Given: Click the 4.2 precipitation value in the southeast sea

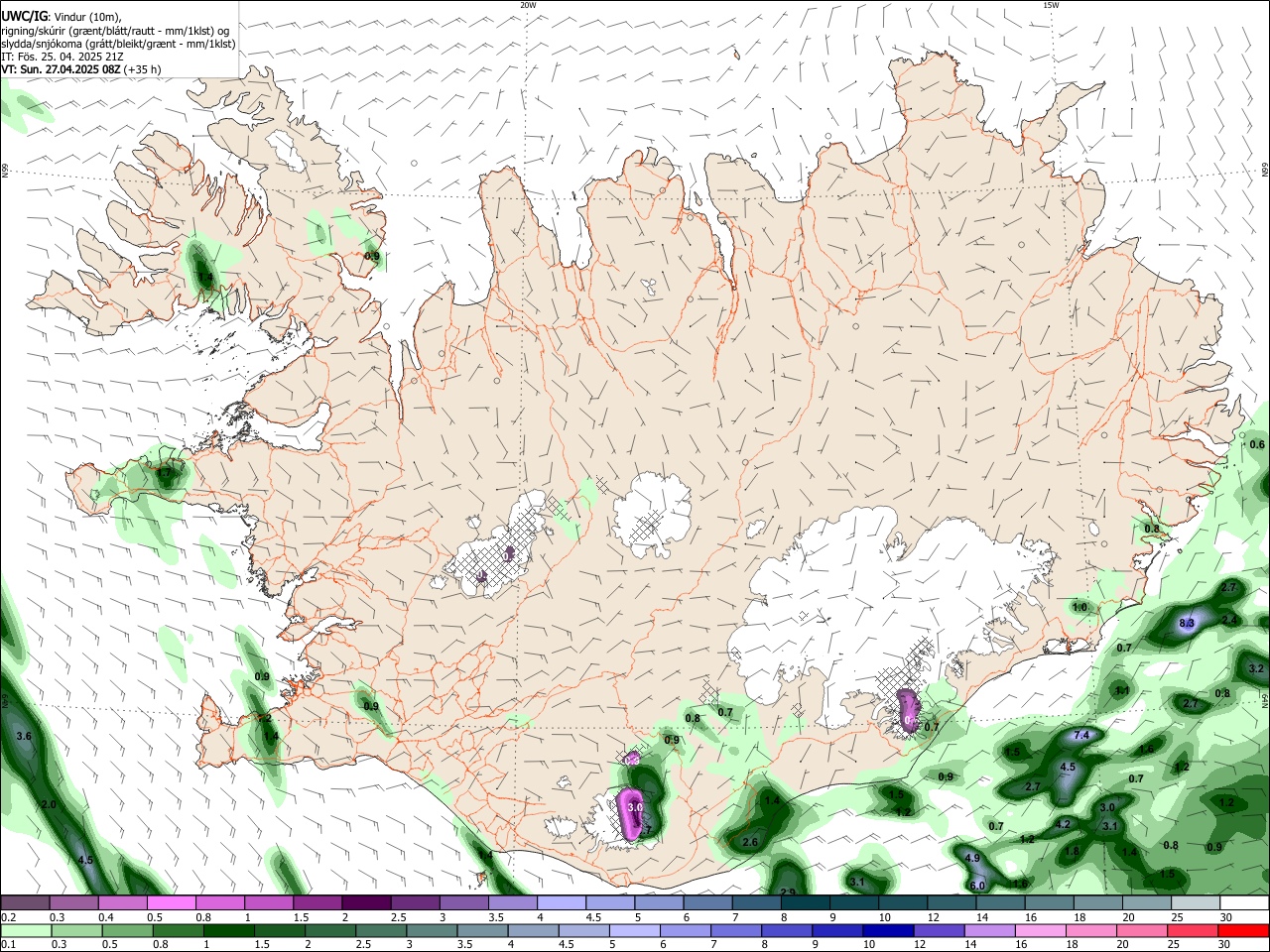Looking at the screenshot, I should pyautogui.click(x=1063, y=824).
